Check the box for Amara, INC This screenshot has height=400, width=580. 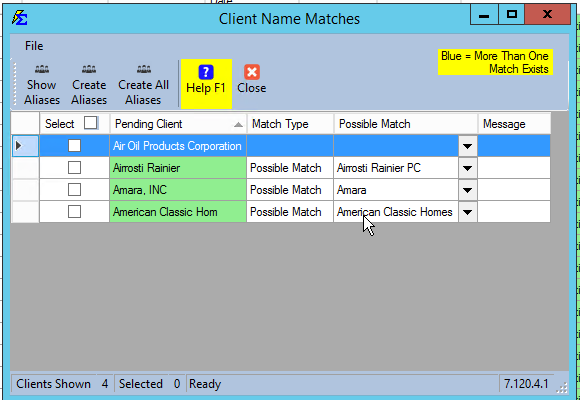(x=74, y=190)
